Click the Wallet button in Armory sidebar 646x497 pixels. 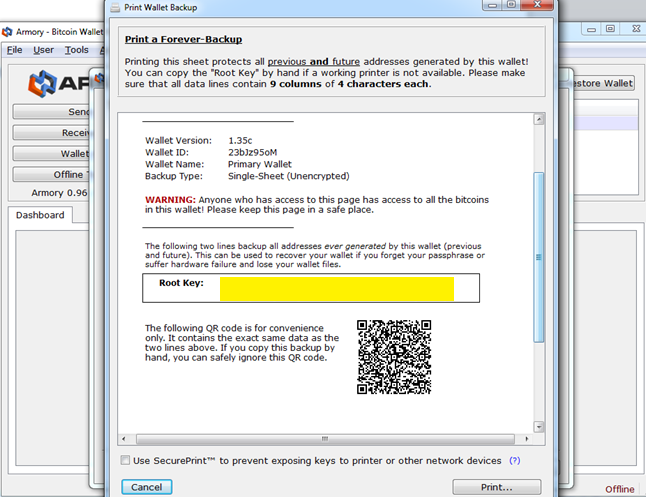52,154
